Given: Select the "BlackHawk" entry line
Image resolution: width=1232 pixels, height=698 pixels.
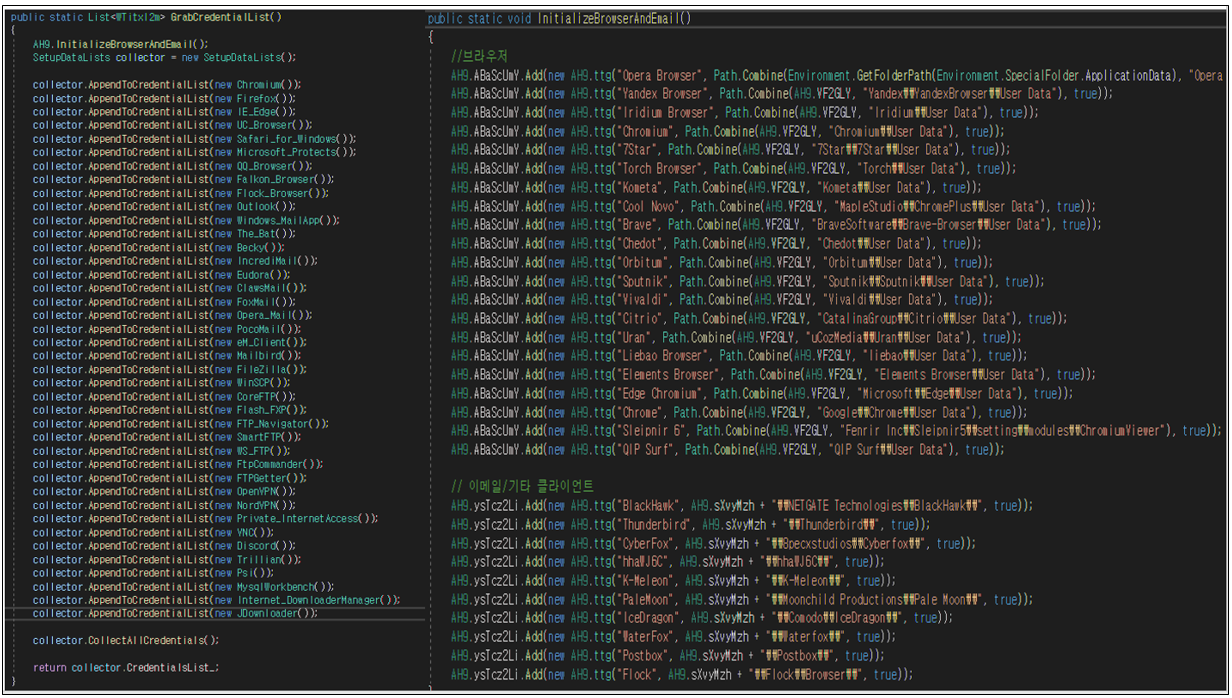Looking at the screenshot, I should pos(742,506).
